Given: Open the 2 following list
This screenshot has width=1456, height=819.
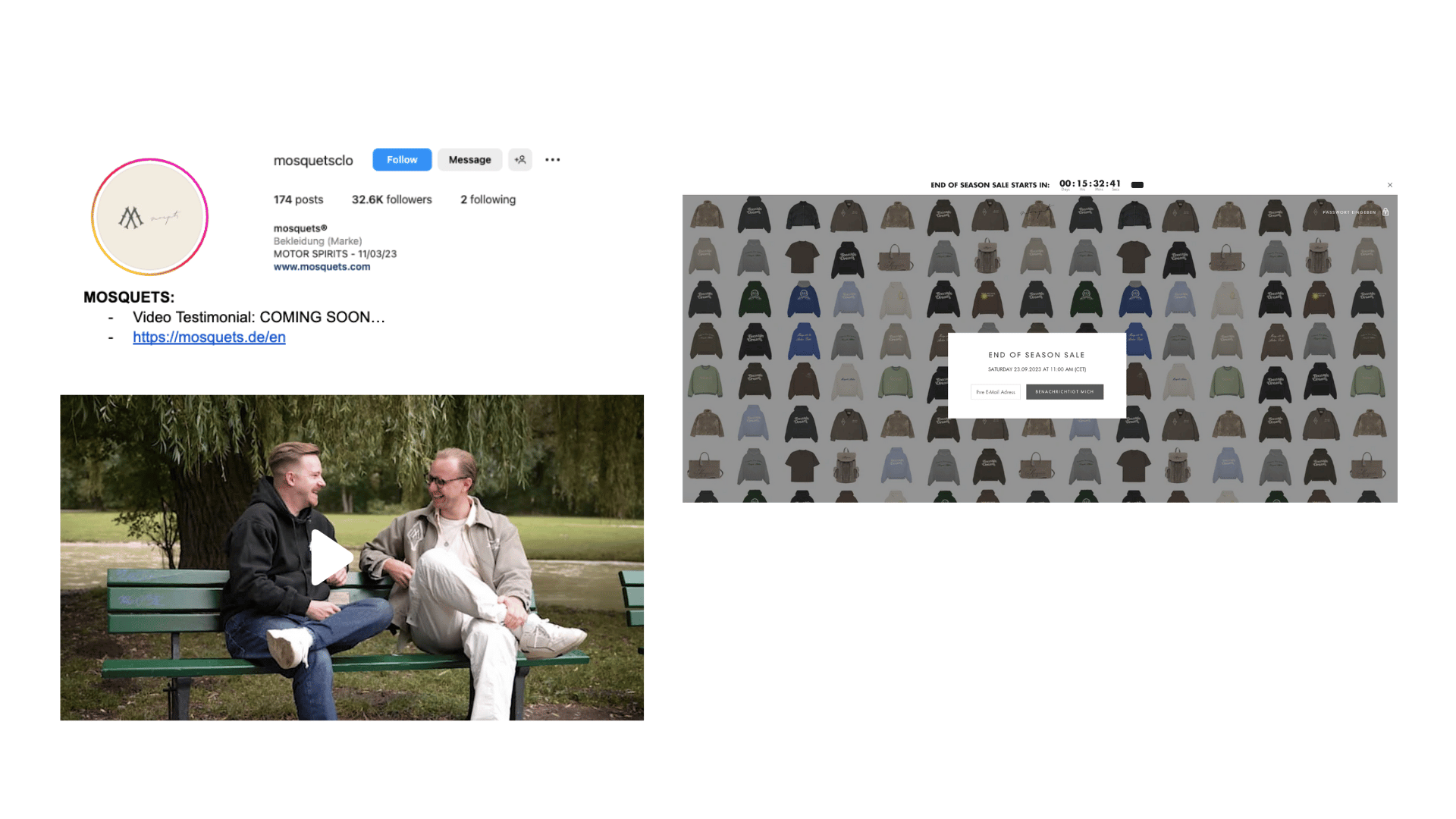Looking at the screenshot, I should pyautogui.click(x=488, y=199).
